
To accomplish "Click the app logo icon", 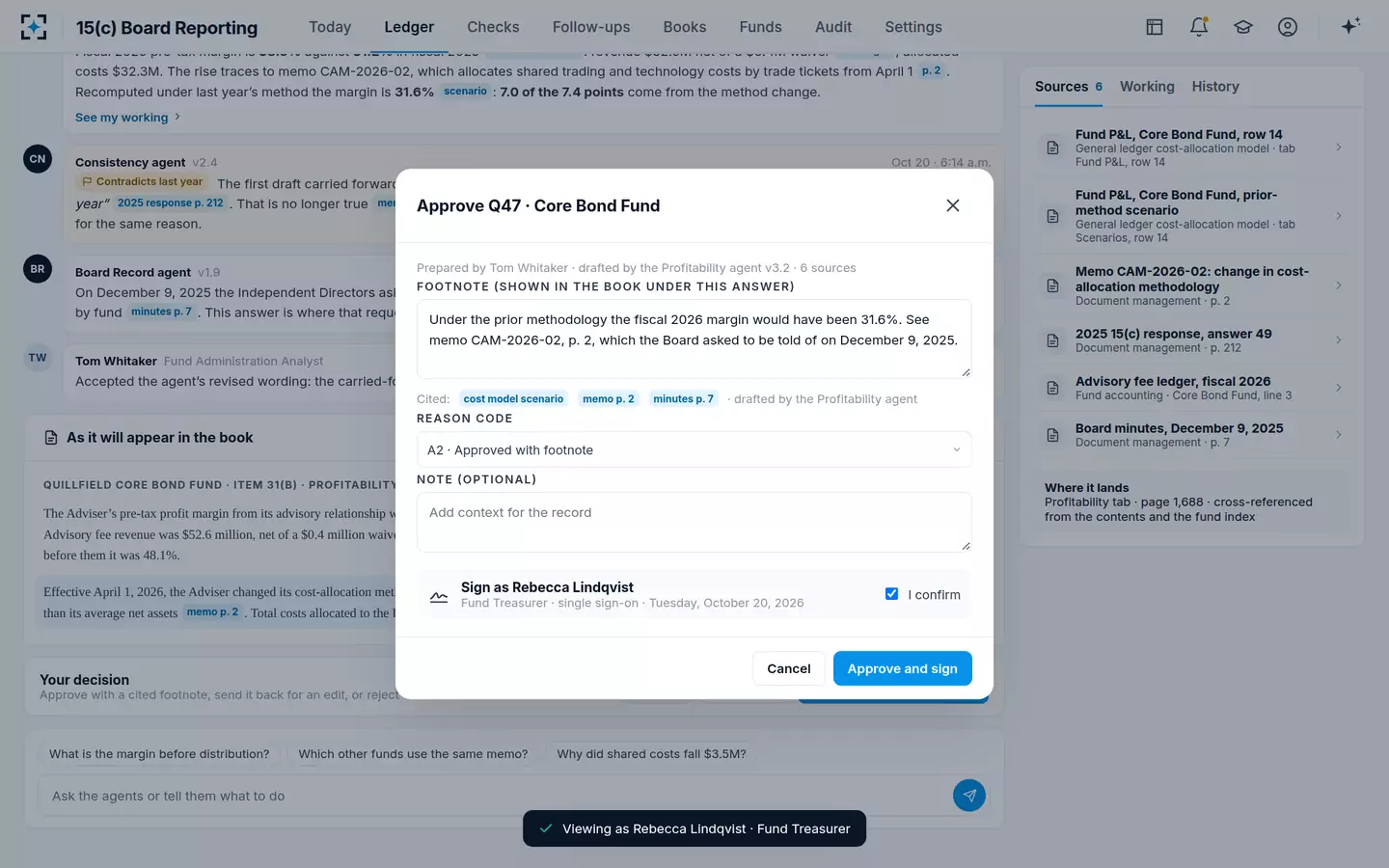I will coord(34,27).
